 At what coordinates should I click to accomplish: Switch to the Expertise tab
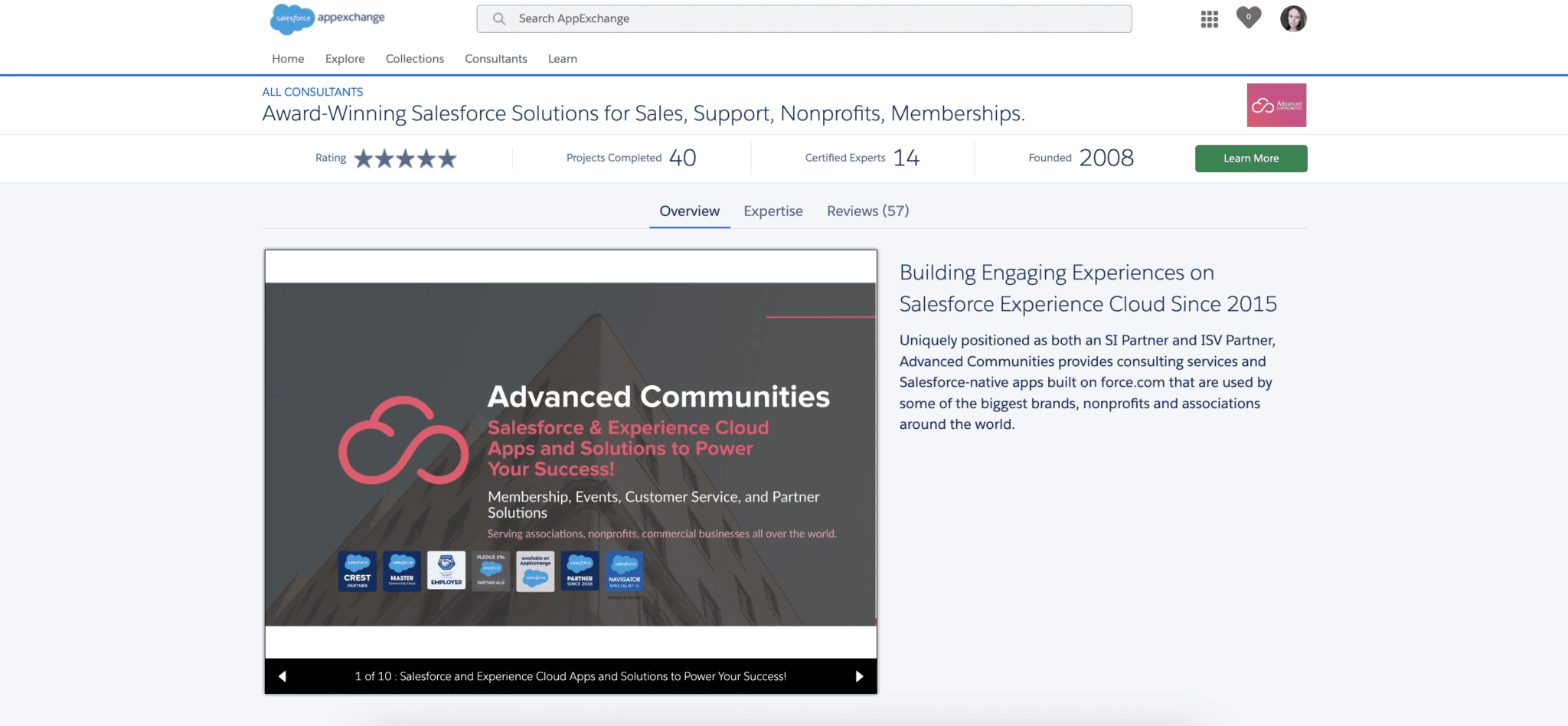pyautogui.click(x=773, y=211)
